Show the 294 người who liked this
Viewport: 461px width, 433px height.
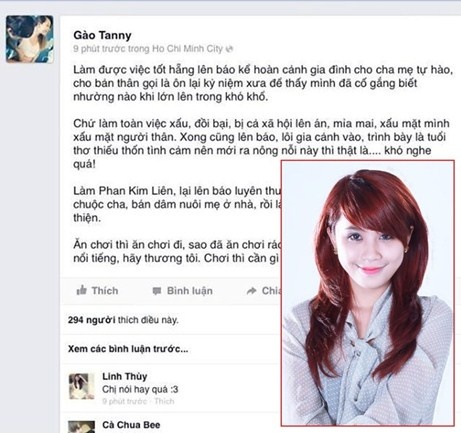[x=92, y=320]
